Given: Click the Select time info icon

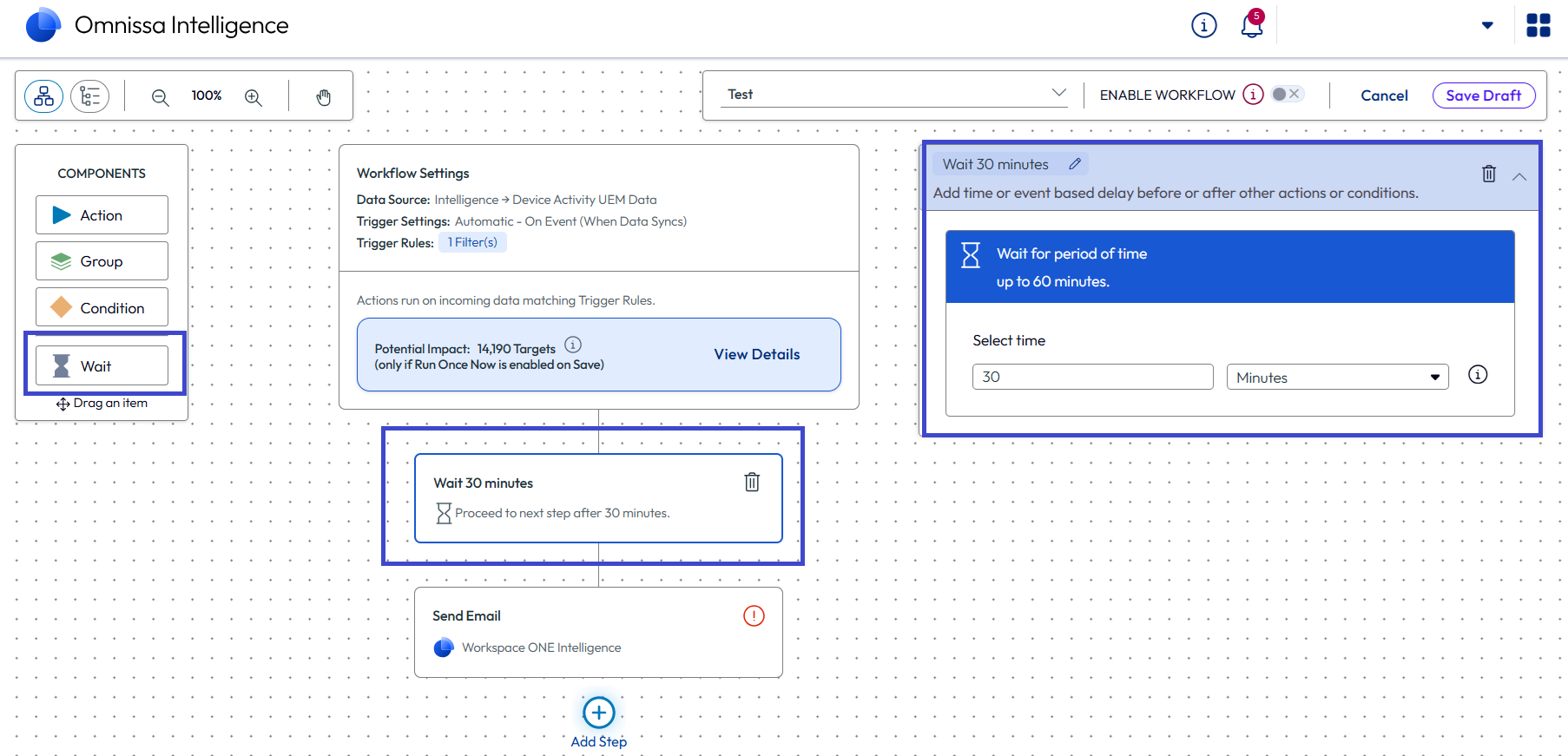Looking at the screenshot, I should tap(1478, 374).
